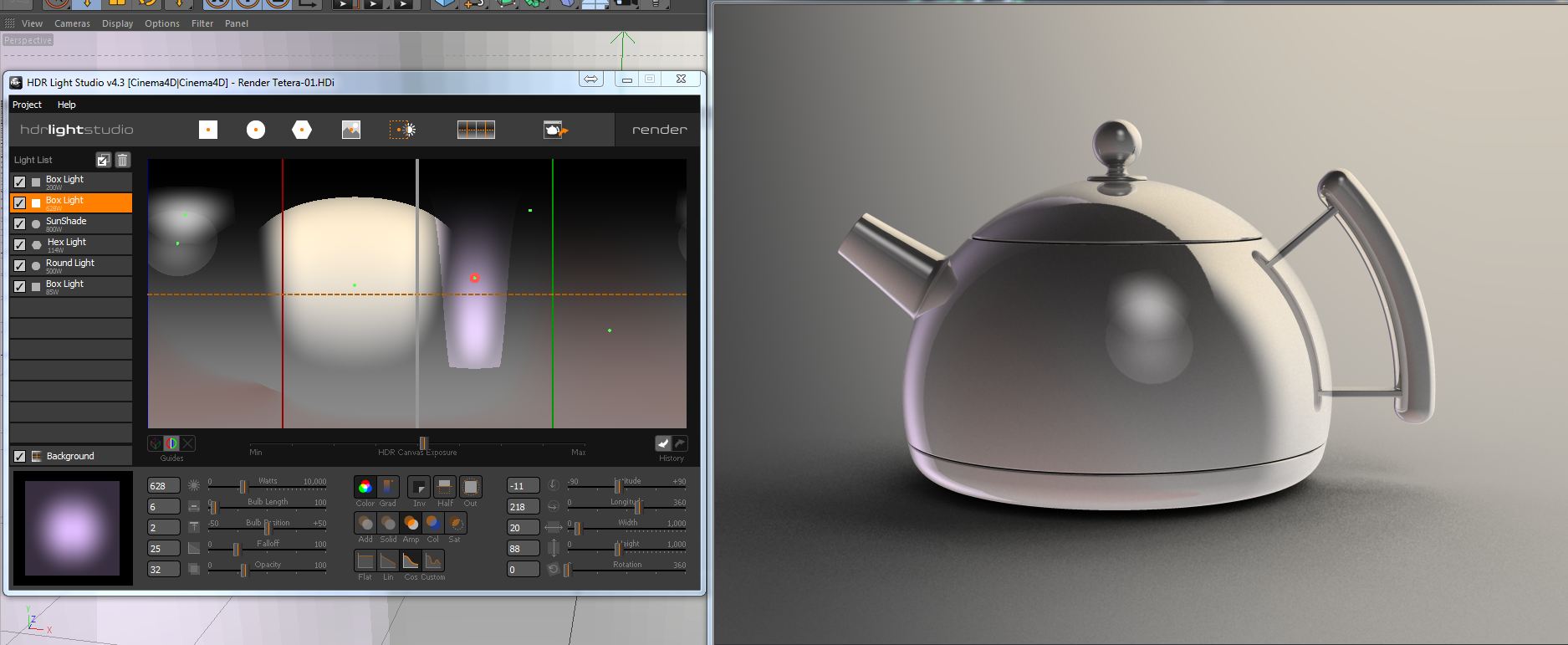Click the Out option icon

(x=471, y=487)
